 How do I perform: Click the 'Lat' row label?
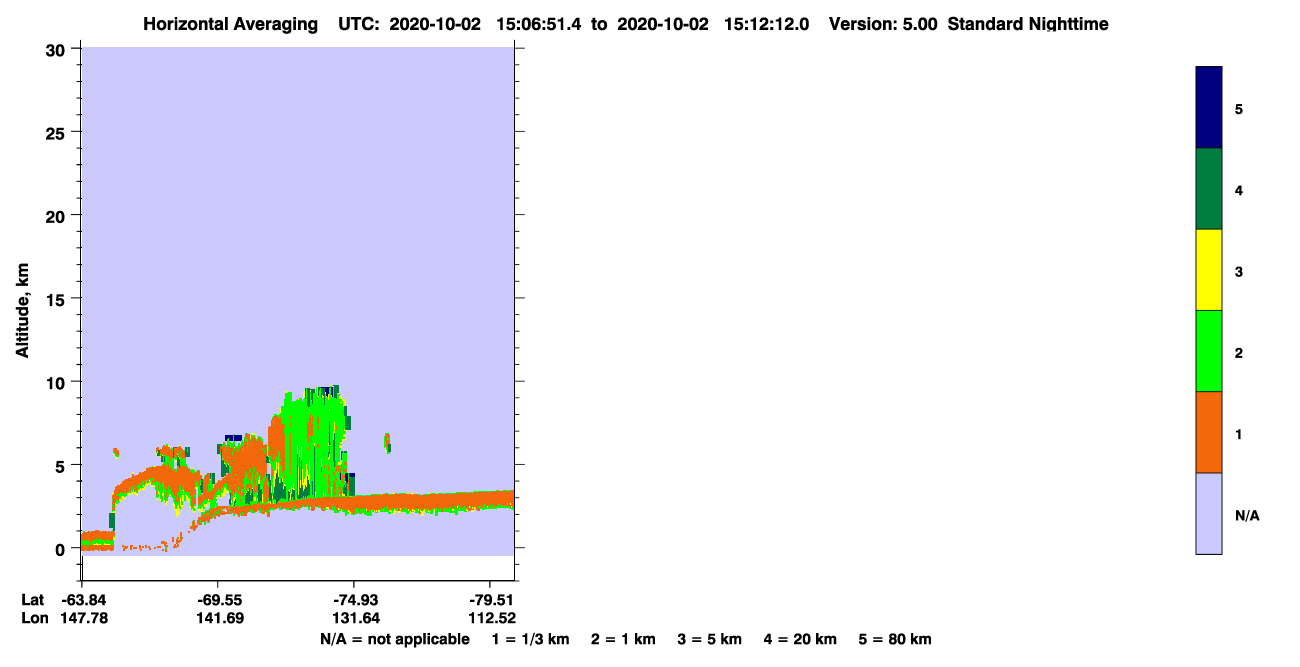pyautogui.click(x=32, y=599)
